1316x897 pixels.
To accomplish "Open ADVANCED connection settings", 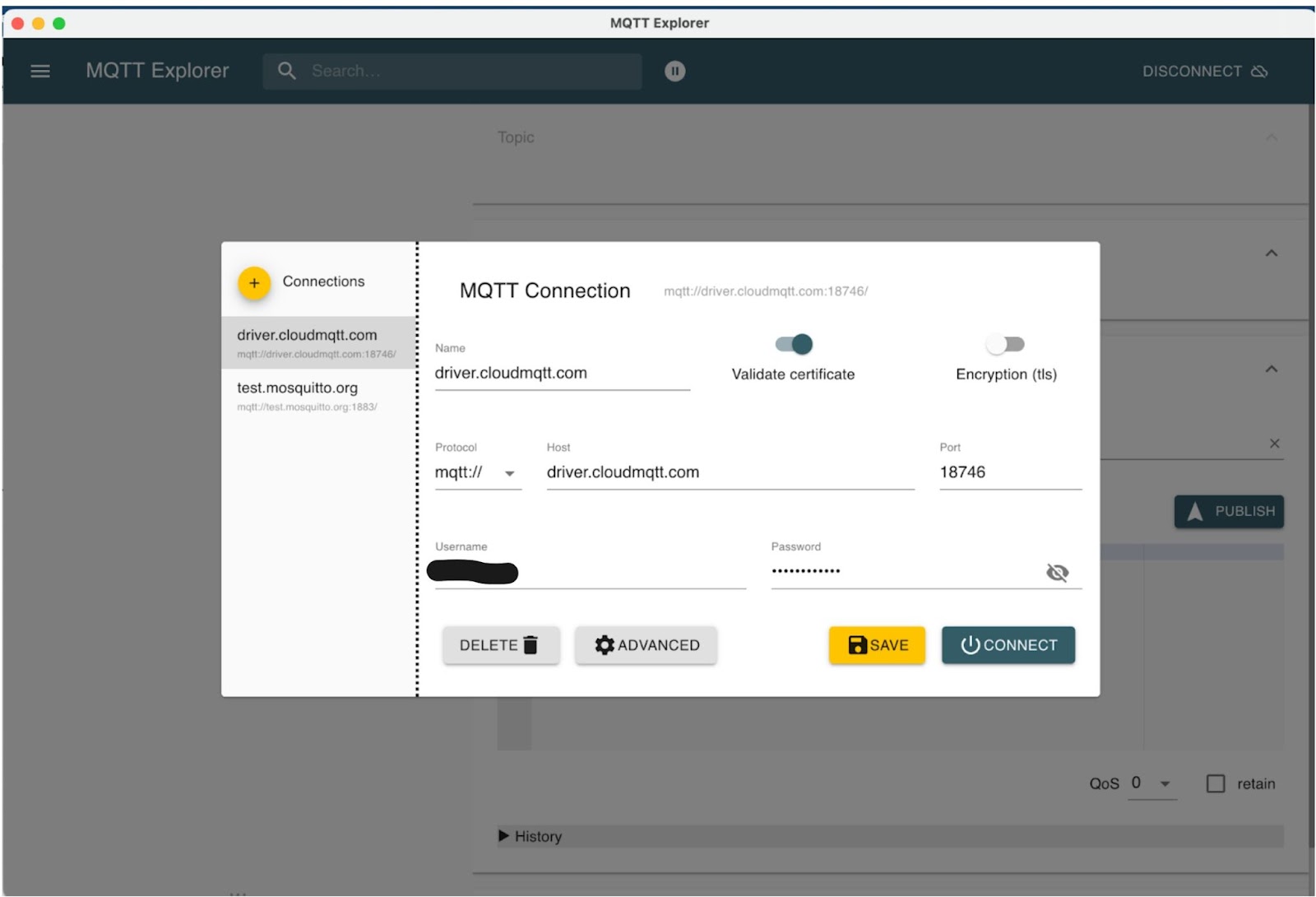I will [646, 645].
